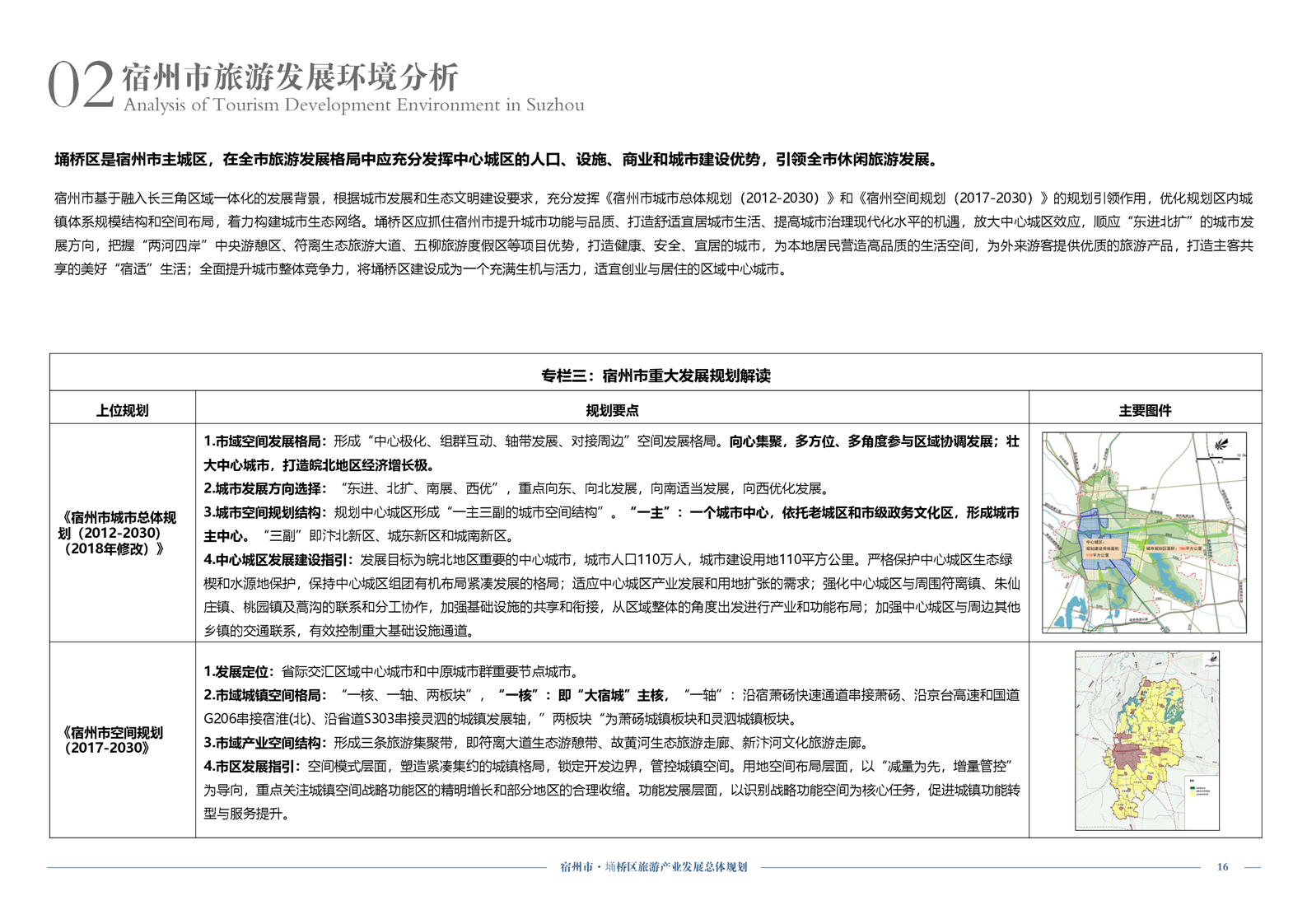Click the bold summary sentence starting 埇桥区是宿州市主城区
This screenshot has height=924, width=1307.
click(x=496, y=160)
